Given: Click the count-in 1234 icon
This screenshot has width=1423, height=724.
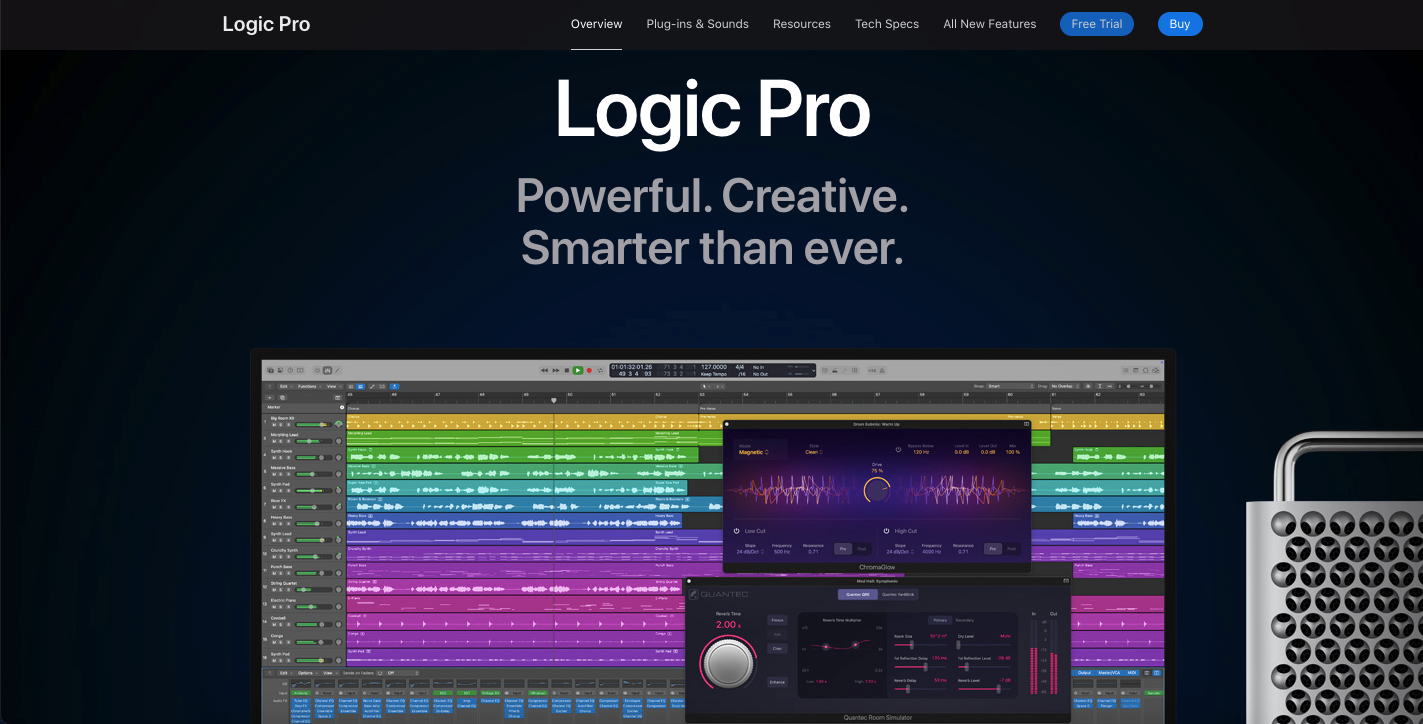Looking at the screenshot, I should [872, 370].
